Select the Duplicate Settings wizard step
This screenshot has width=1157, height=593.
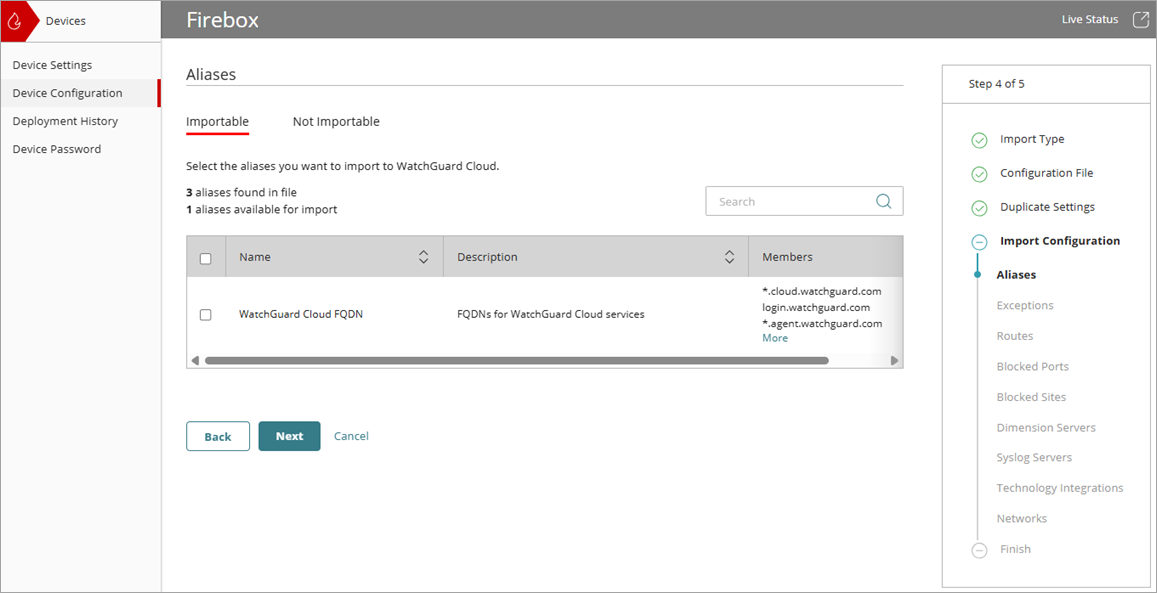click(x=1048, y=207)
